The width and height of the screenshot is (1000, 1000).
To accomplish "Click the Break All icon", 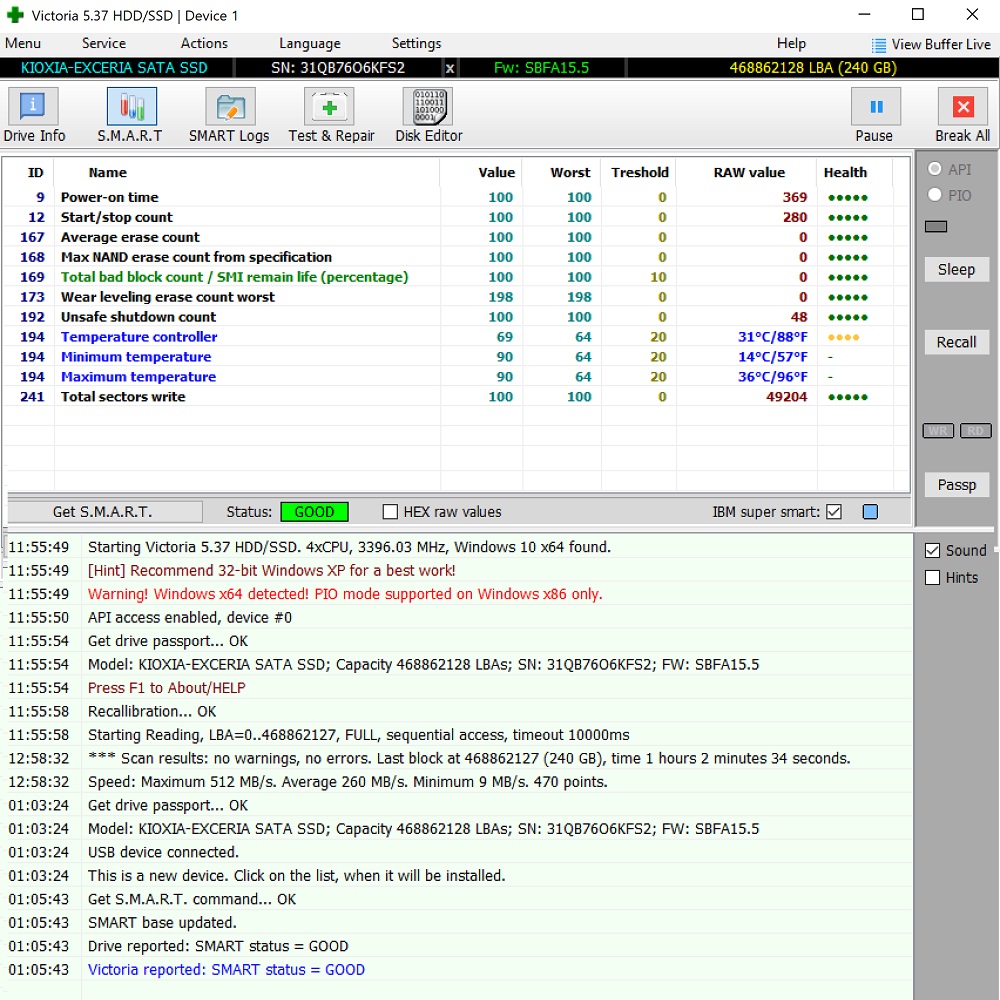I will 963,107.
